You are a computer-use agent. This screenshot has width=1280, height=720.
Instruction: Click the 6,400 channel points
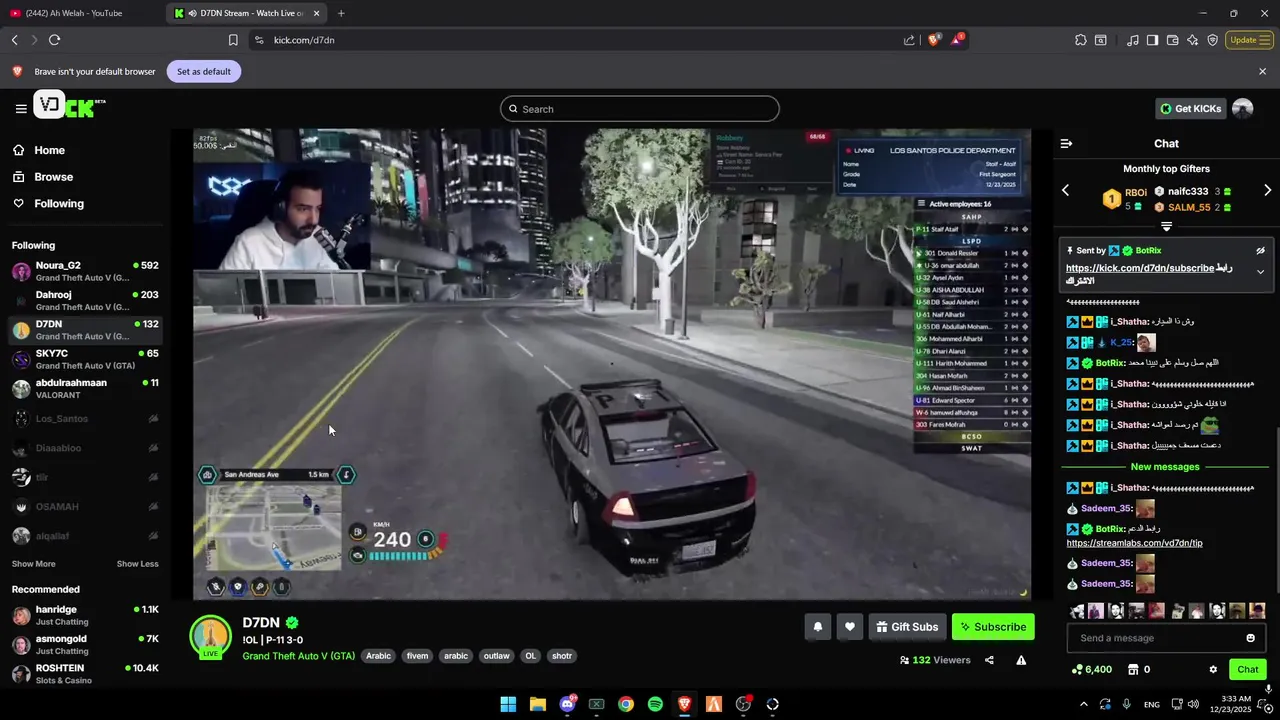point(1092,670)
